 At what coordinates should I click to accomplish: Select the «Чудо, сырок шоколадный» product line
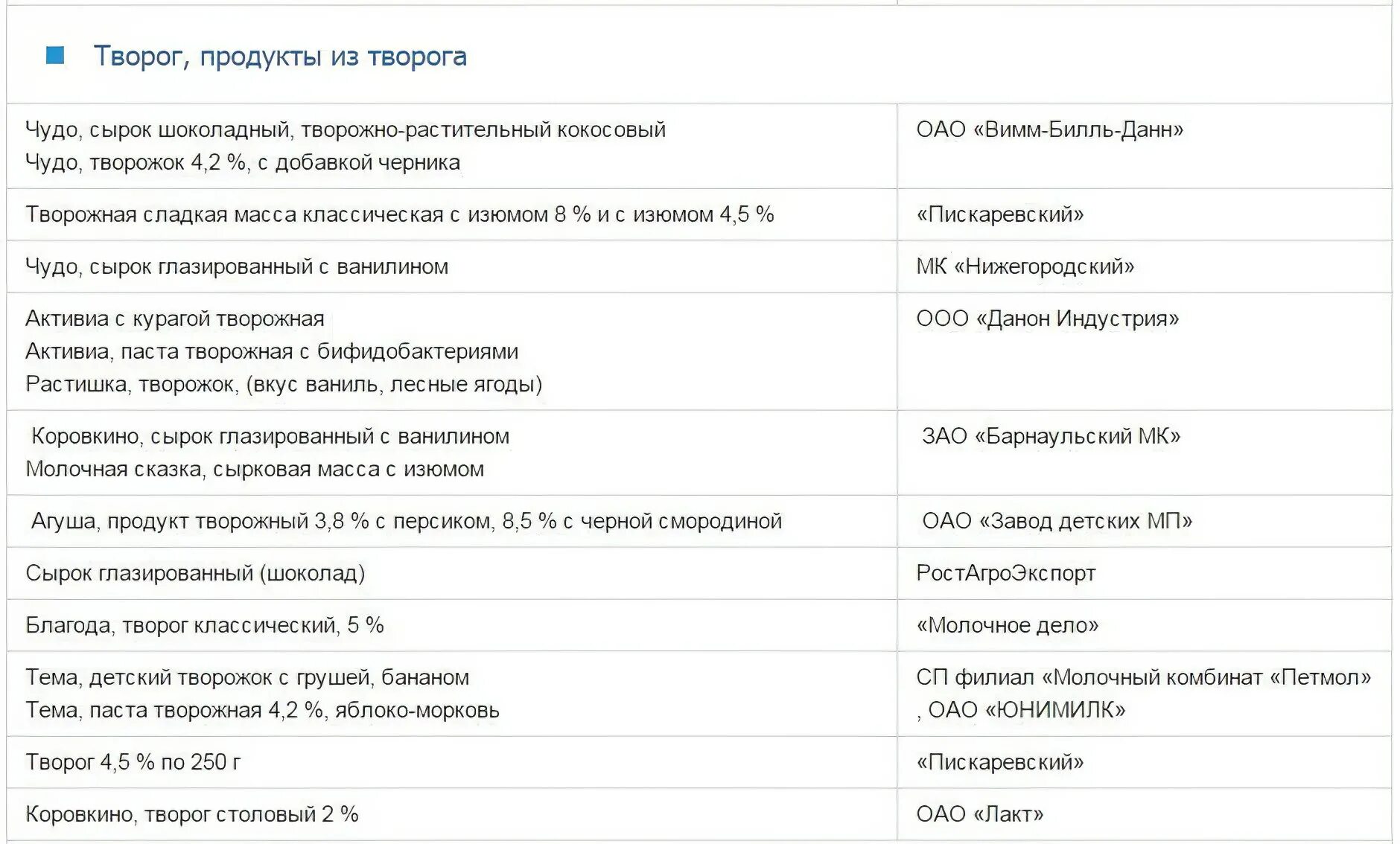pyautogui.click(x=346, y=130)
